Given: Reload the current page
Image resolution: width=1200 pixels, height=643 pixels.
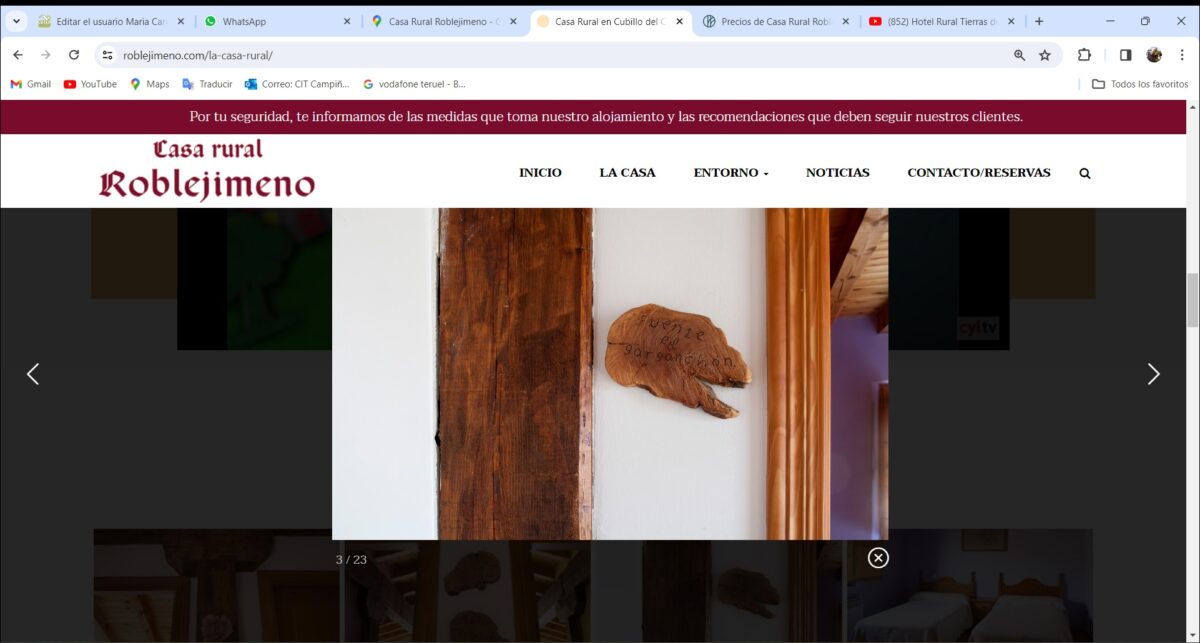Looking at the screenshot, I should [x=73, y=55].
